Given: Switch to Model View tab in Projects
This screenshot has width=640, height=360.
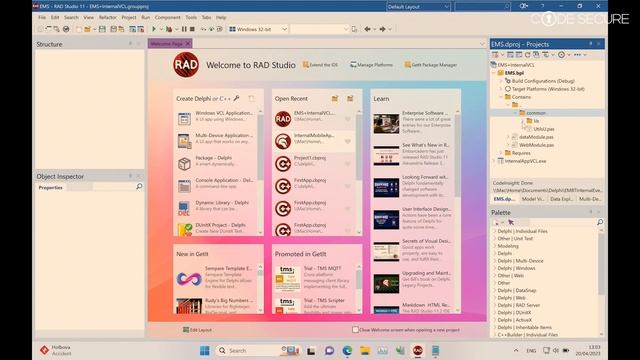Looking at the screenshot, I should coord(533,199).
